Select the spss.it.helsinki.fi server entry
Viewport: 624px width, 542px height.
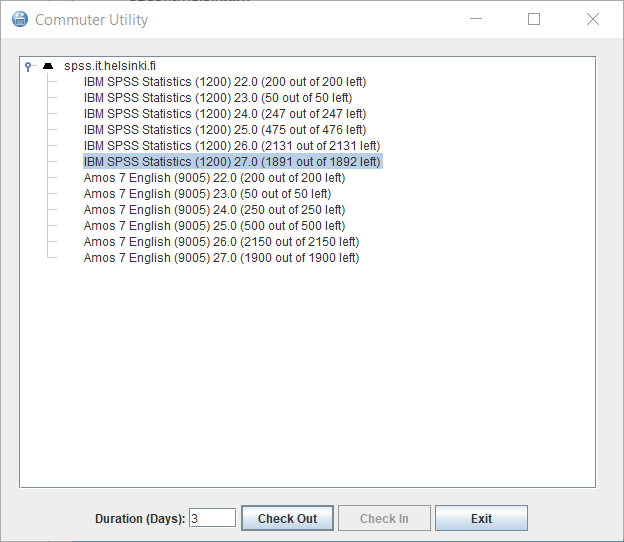[110, 66]
